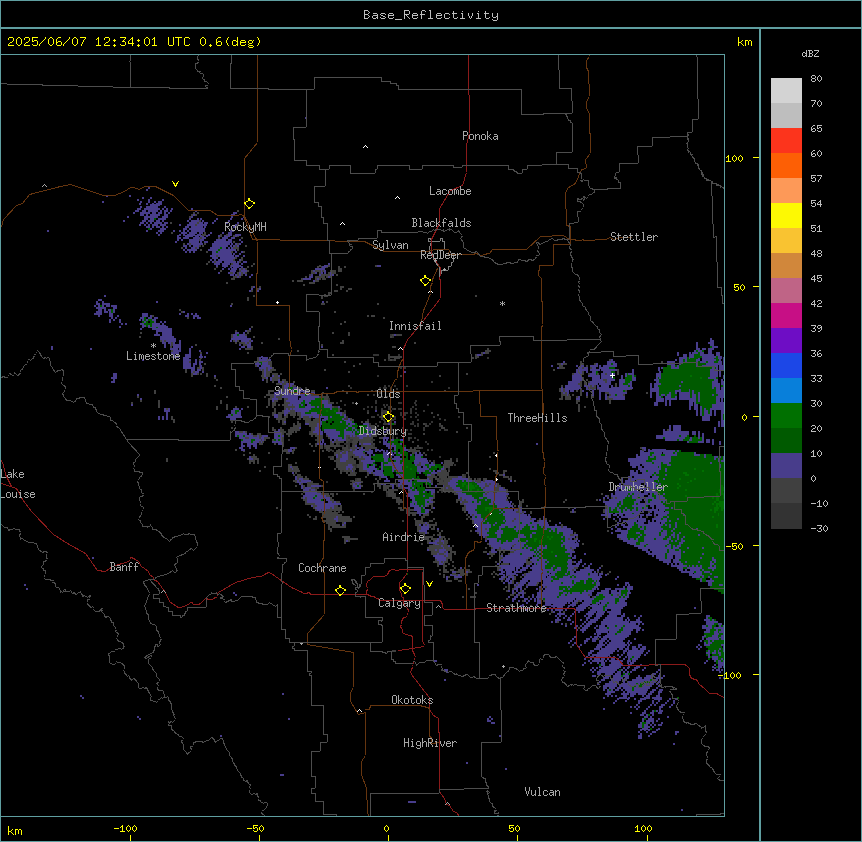The height and width of the screenshot is (842, 862).
Task: Pick the green 30 dBZ legend swatch
Action: (786, 416)
